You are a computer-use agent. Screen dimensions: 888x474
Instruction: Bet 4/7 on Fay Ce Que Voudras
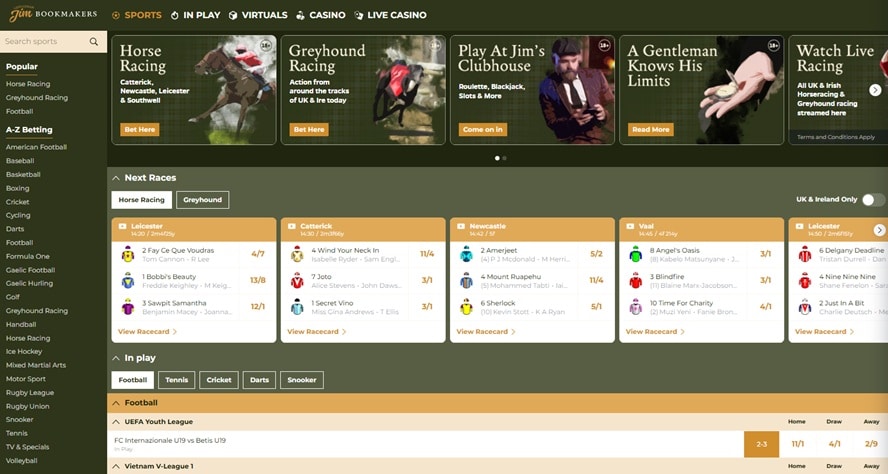pyautogui.click(x=258, y=254)
